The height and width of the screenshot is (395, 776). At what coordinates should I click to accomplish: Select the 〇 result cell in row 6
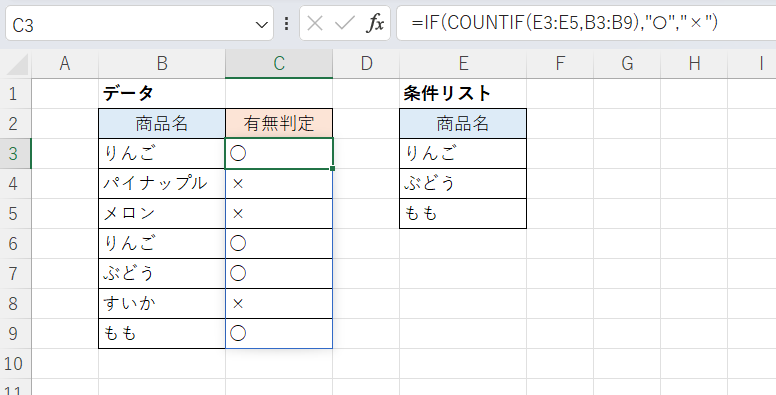coord(279,244)
